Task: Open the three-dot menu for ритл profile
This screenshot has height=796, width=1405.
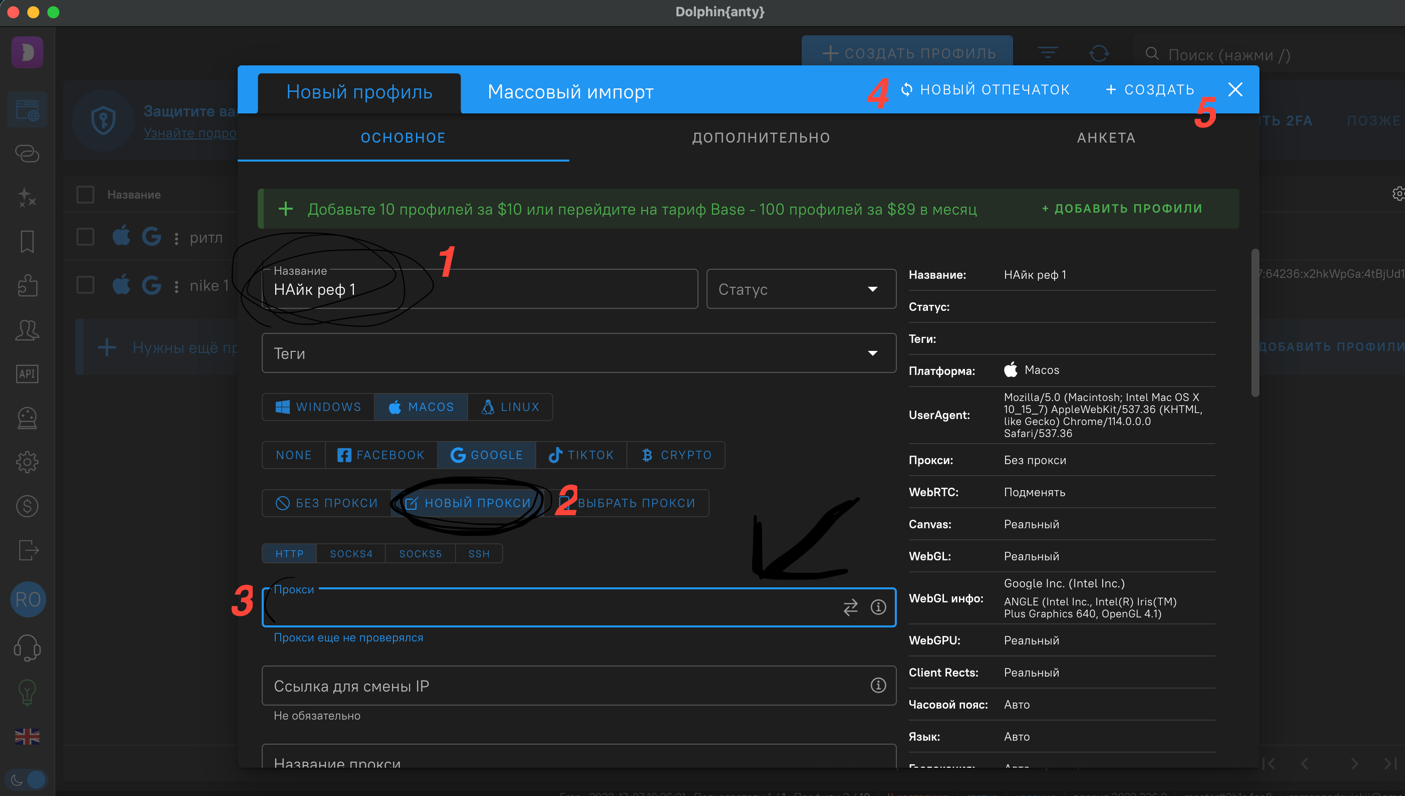Action: 176,238
